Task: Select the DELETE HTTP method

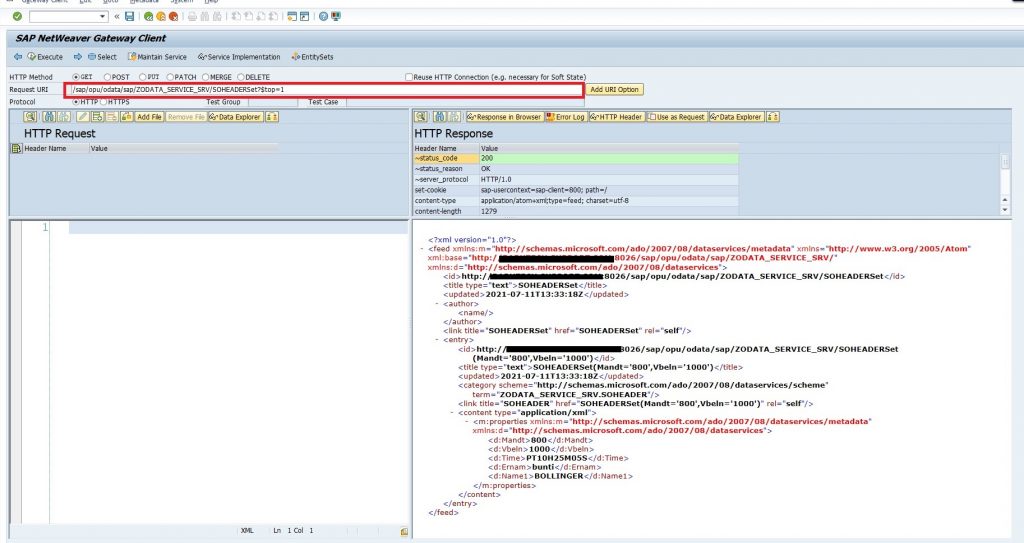Action: 240,77
